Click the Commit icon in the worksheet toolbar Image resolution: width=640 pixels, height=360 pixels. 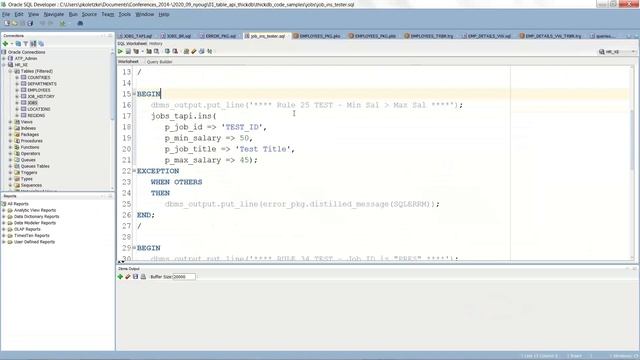tap(167, 51)
